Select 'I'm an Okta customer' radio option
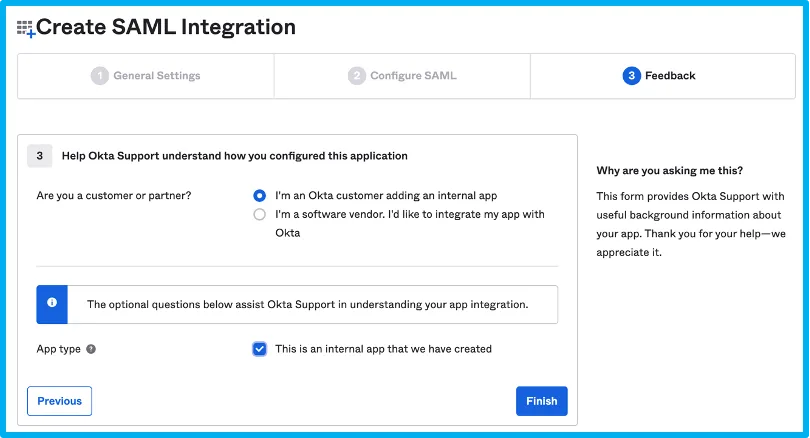 259,196
